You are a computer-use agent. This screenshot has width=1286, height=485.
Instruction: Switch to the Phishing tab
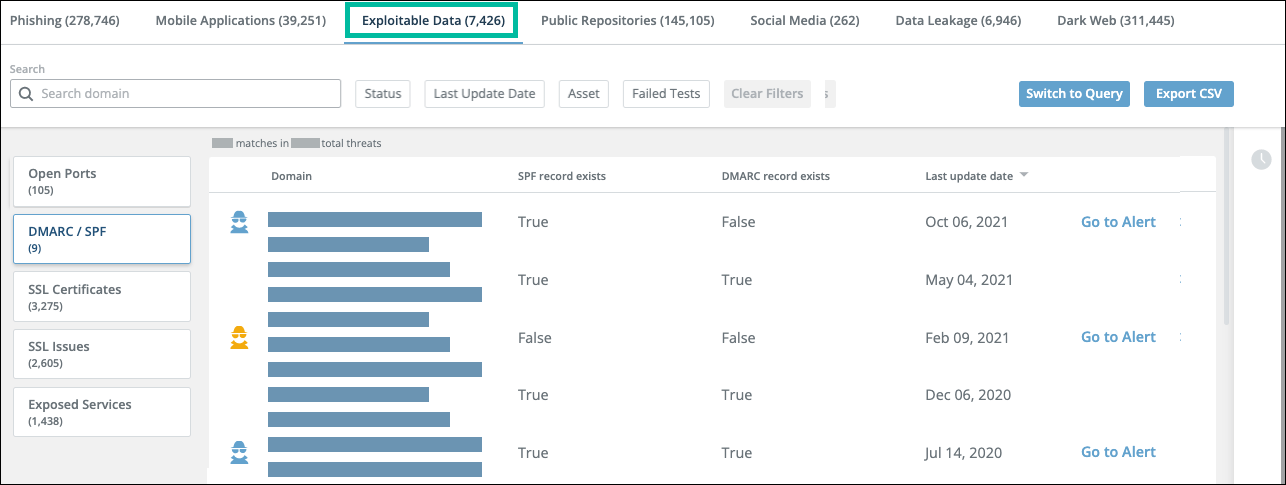pos(65,21)
